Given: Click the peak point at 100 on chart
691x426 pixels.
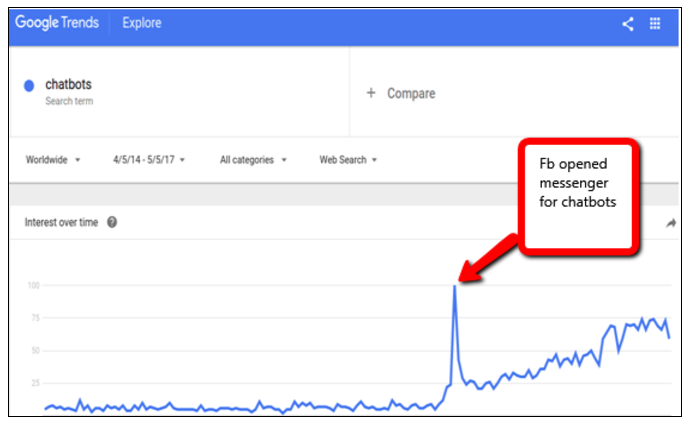Looking at the screenshot, I should 455,285.
